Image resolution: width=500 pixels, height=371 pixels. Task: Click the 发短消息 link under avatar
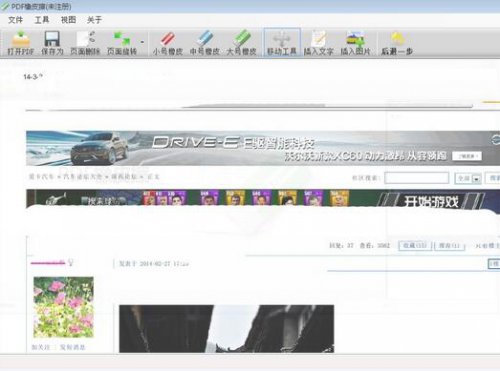(x=73, y=347)
